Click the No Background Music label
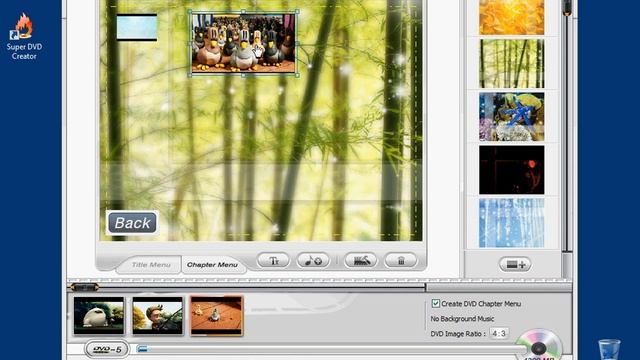This screenshot has width=640, height=360. 462,318
